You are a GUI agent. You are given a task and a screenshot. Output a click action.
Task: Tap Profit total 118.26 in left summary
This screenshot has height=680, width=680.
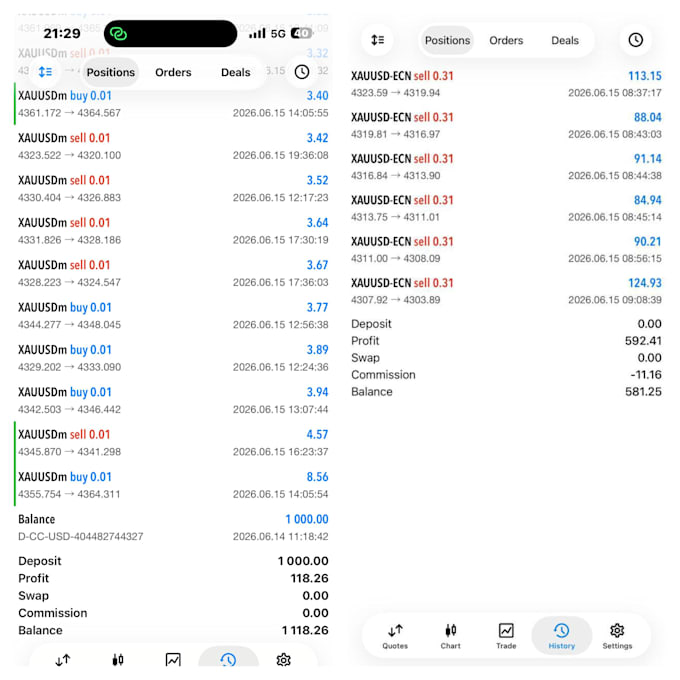[x=309, y=578]
